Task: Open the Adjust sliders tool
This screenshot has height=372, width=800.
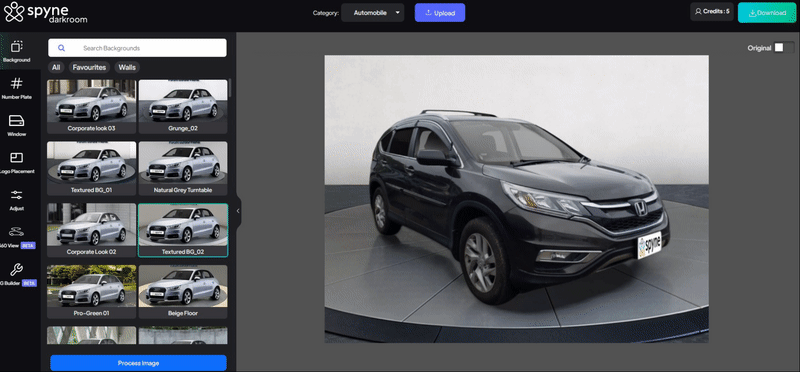Action: pyautogui.click(x=16, y=200)
